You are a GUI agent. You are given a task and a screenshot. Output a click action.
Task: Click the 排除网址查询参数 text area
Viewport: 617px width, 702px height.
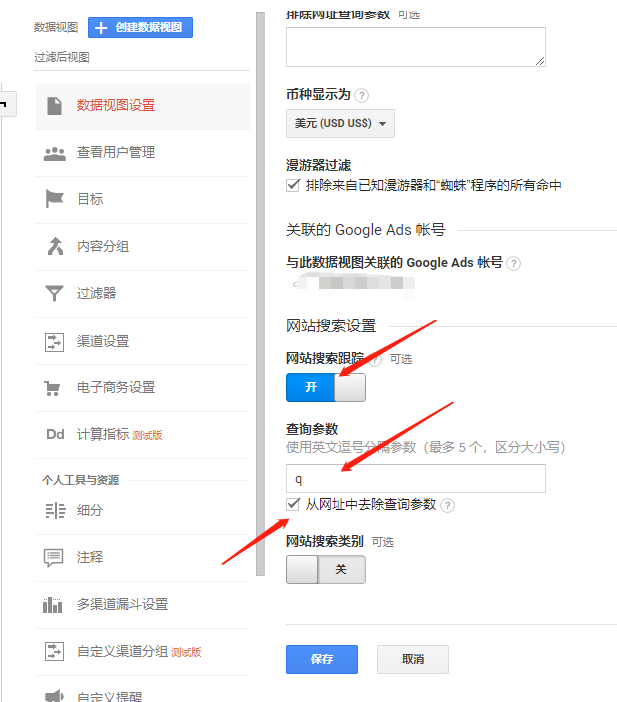pos(416,47)
